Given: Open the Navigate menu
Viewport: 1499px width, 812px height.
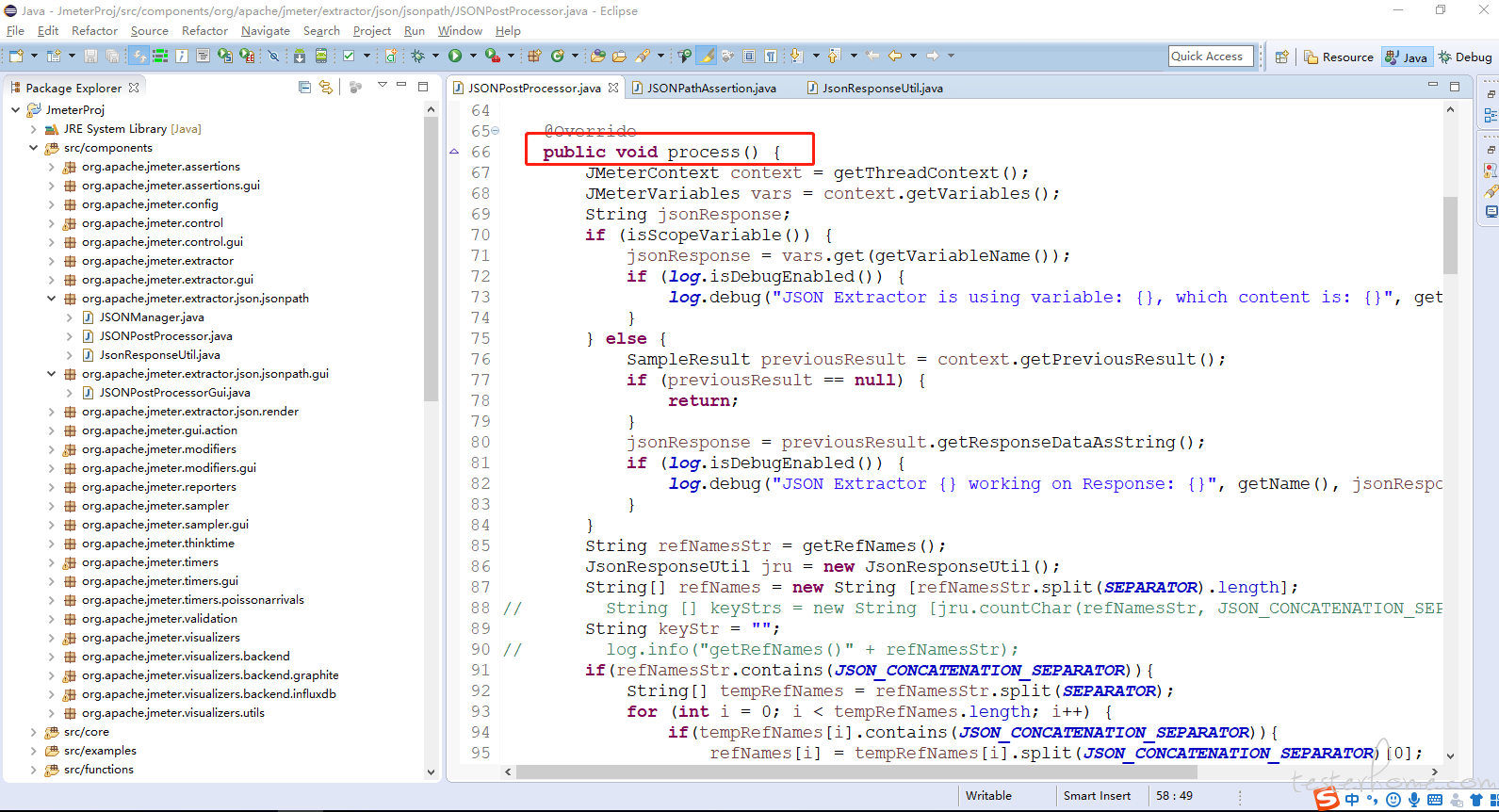Looking at the screenshot, I should pyautogui.click(x=266, y=30).
